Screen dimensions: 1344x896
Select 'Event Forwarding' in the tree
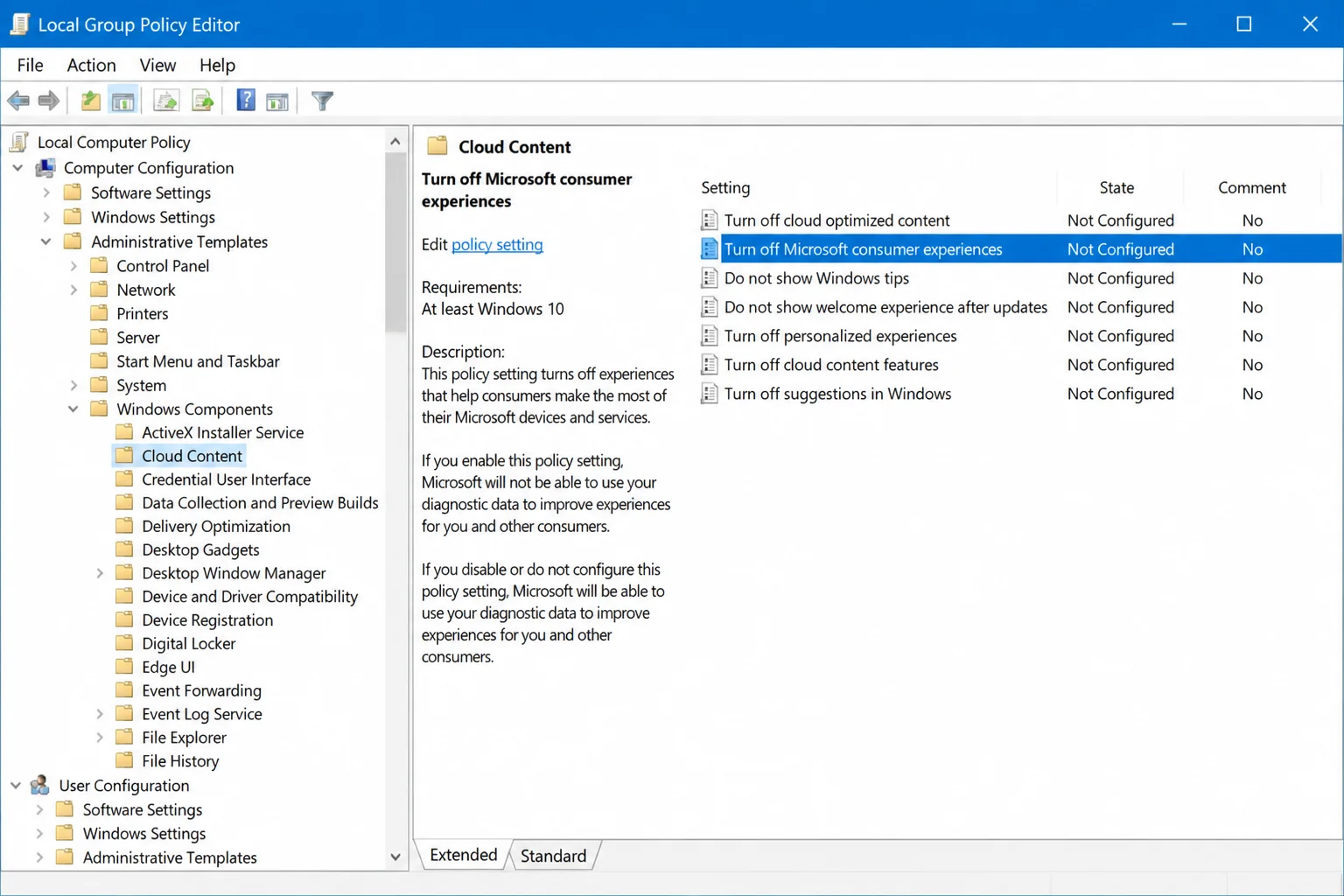[x=201, y=690]
